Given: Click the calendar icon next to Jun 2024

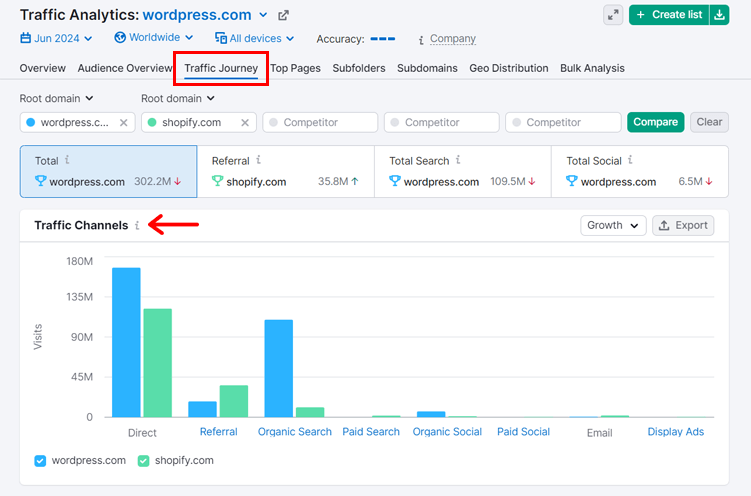Looking at the screenshot, I should tap(25, 38).
